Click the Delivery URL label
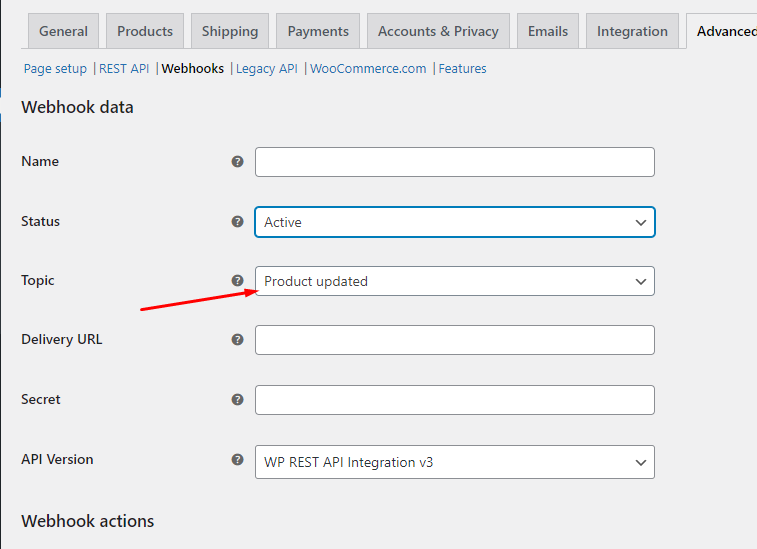757x549 pixels. tap(62, 339)
